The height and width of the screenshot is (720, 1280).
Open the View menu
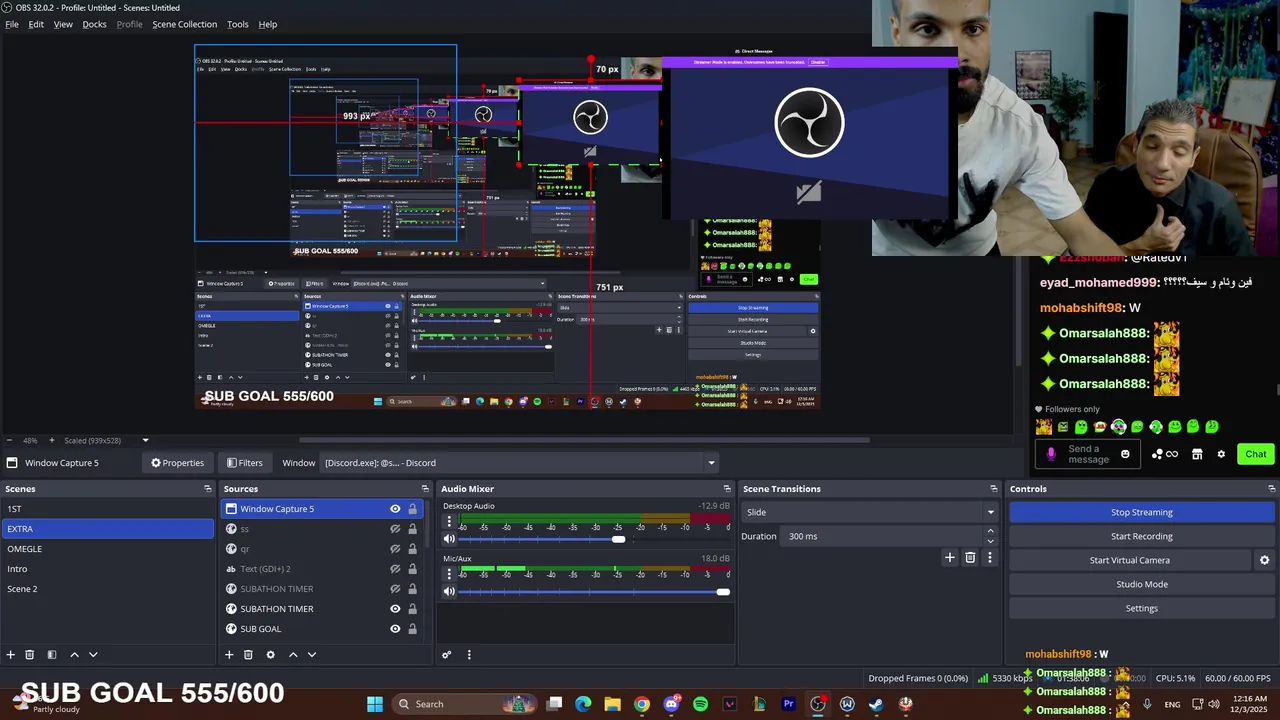click(63, 24)
